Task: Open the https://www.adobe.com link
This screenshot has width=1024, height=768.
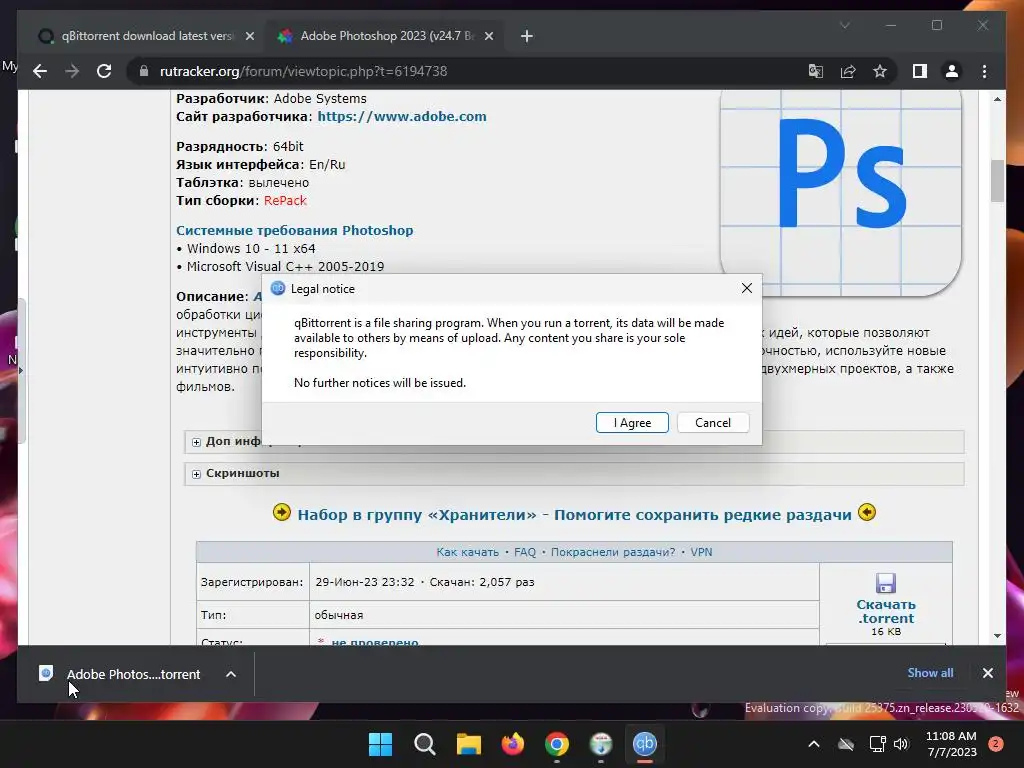Action: pyautogui.click(x=402, y=116)
